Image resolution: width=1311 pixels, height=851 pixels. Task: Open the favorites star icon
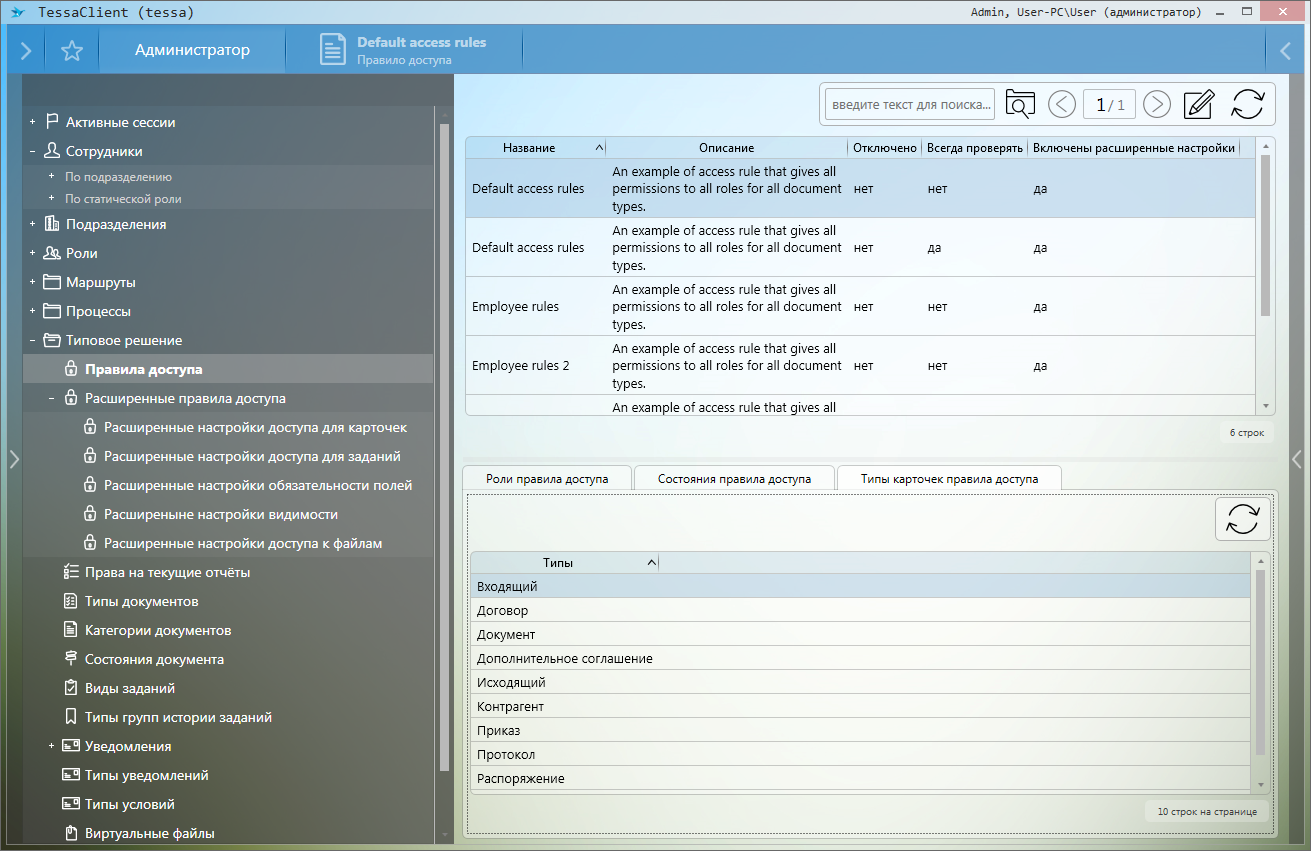(72, 51)
